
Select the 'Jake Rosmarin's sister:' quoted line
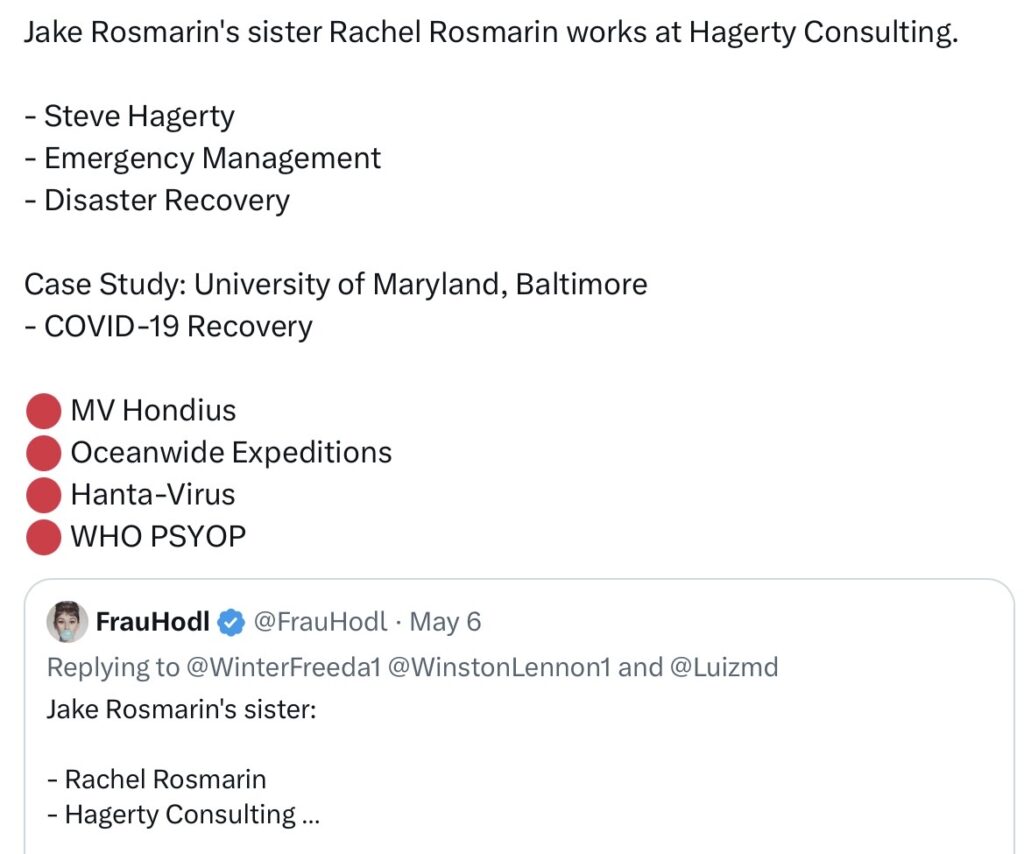pos(182,709)
